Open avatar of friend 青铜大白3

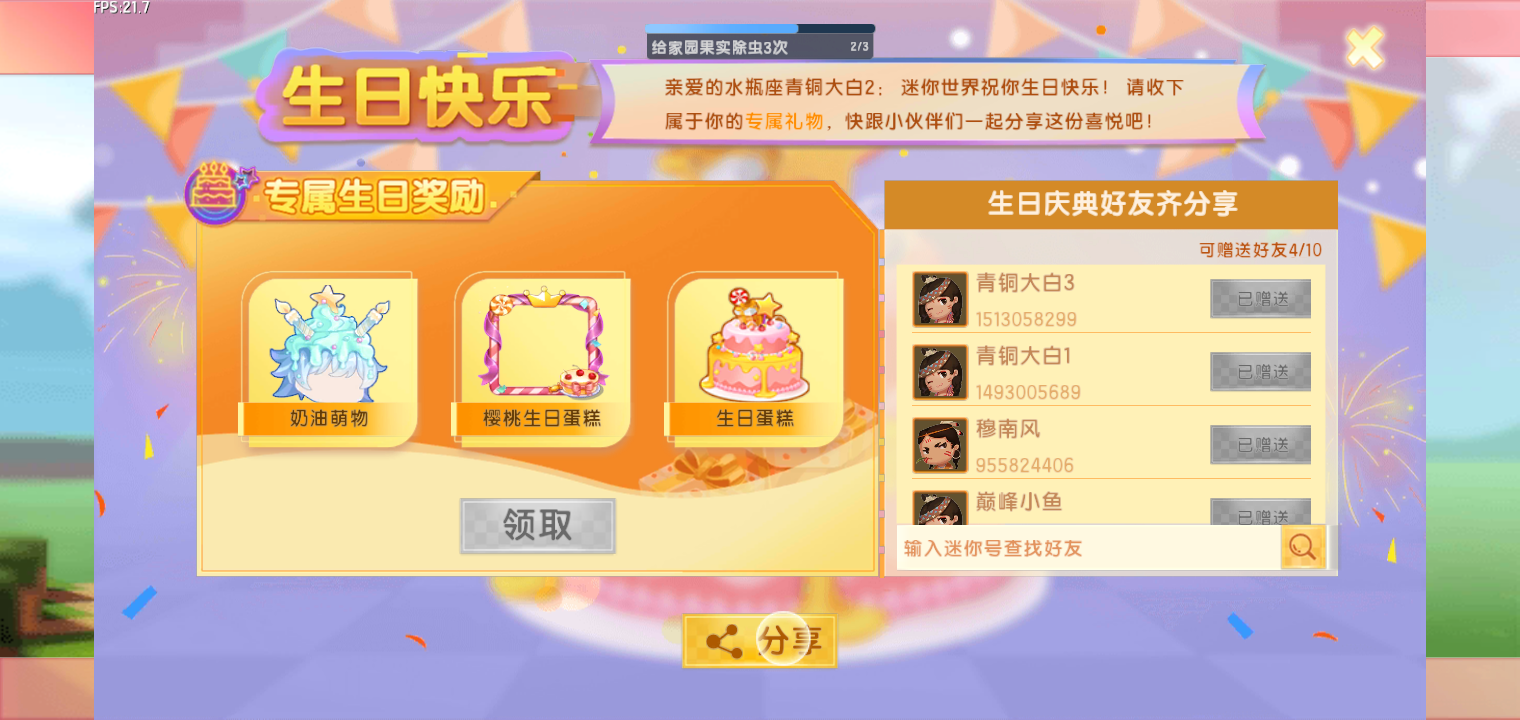click(x=940, y=298)
